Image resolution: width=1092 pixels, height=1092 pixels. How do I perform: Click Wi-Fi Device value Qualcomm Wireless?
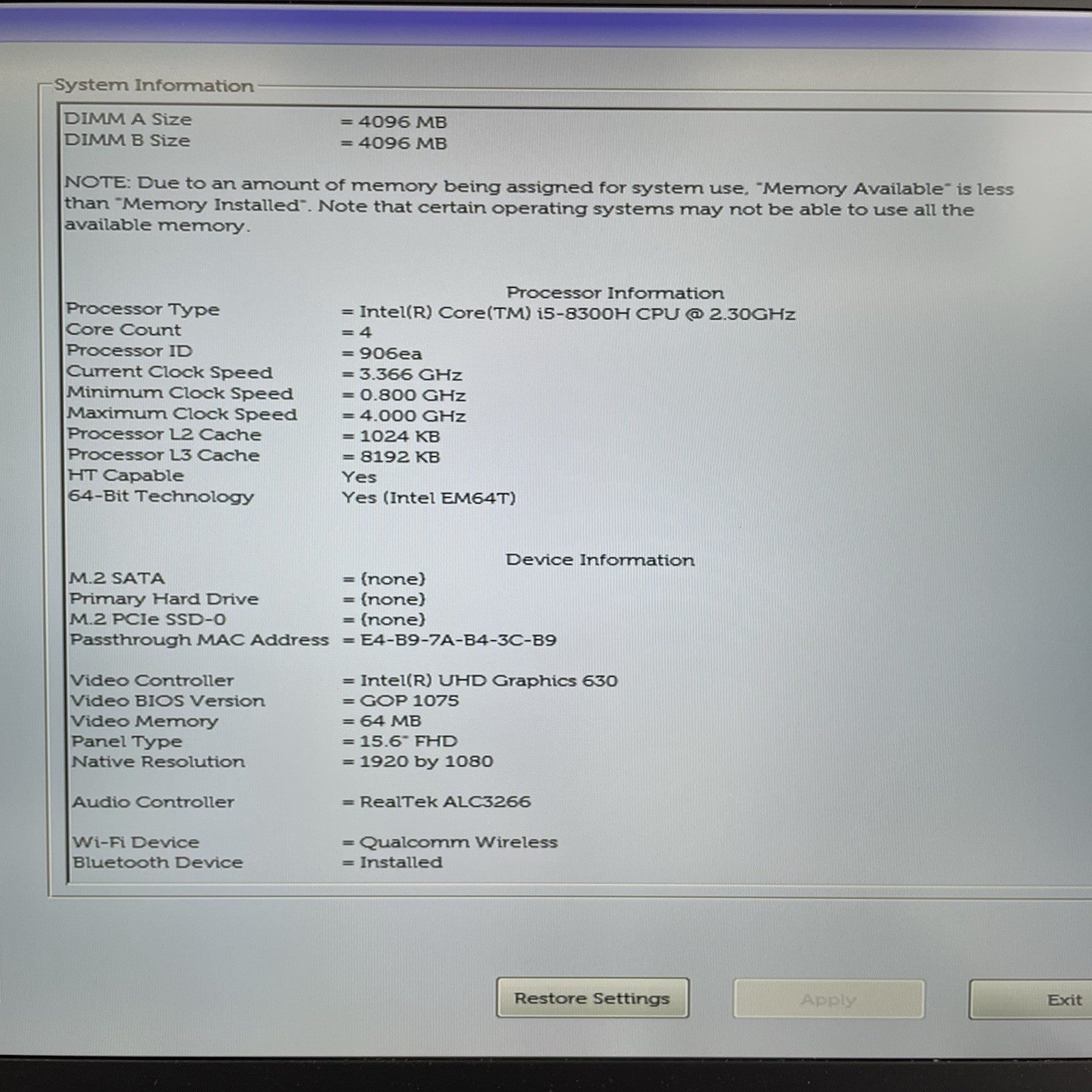click(459, 842)
